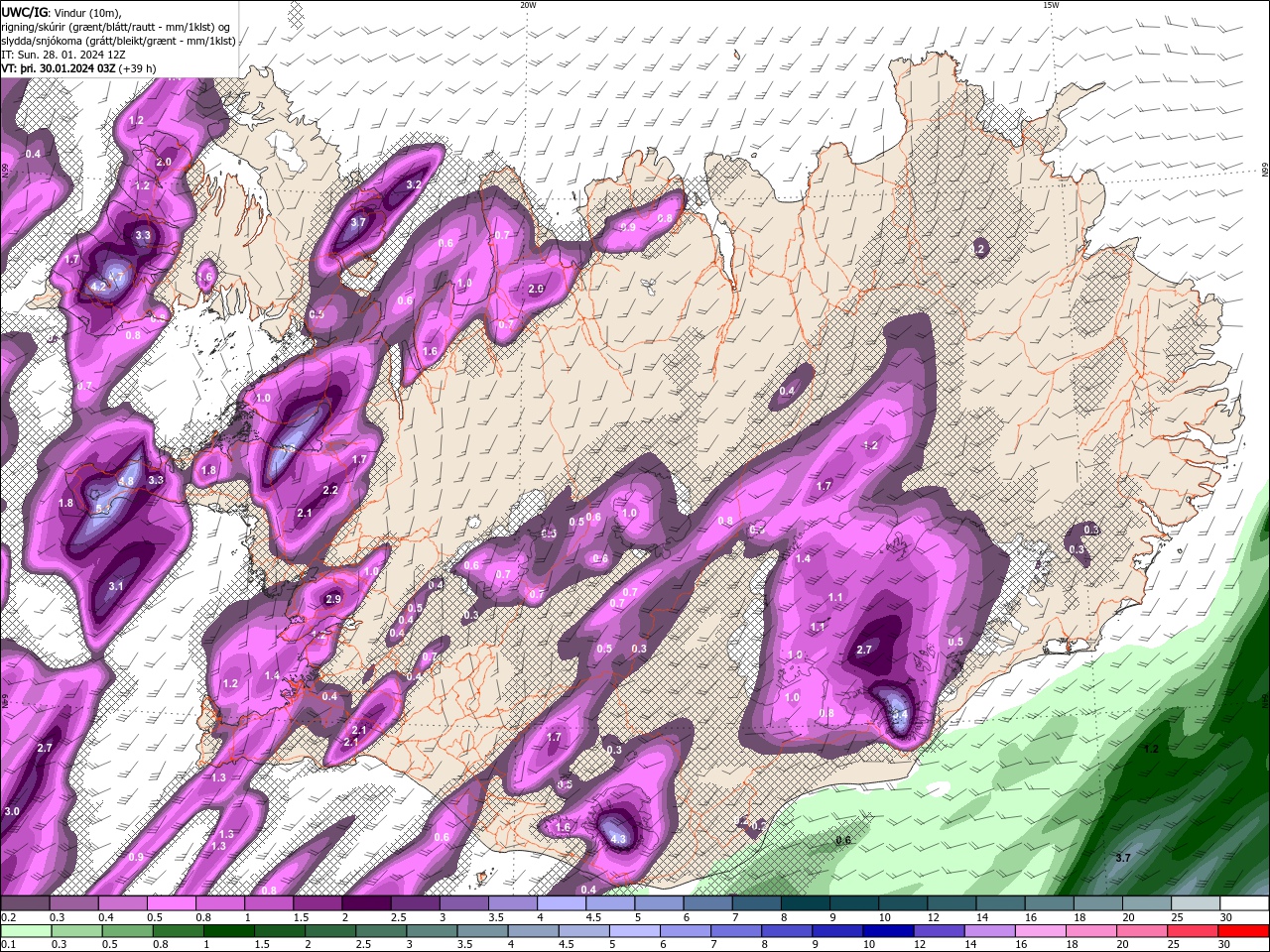Click the 4.3 snowfall value on the south coast

pos(618,839)
